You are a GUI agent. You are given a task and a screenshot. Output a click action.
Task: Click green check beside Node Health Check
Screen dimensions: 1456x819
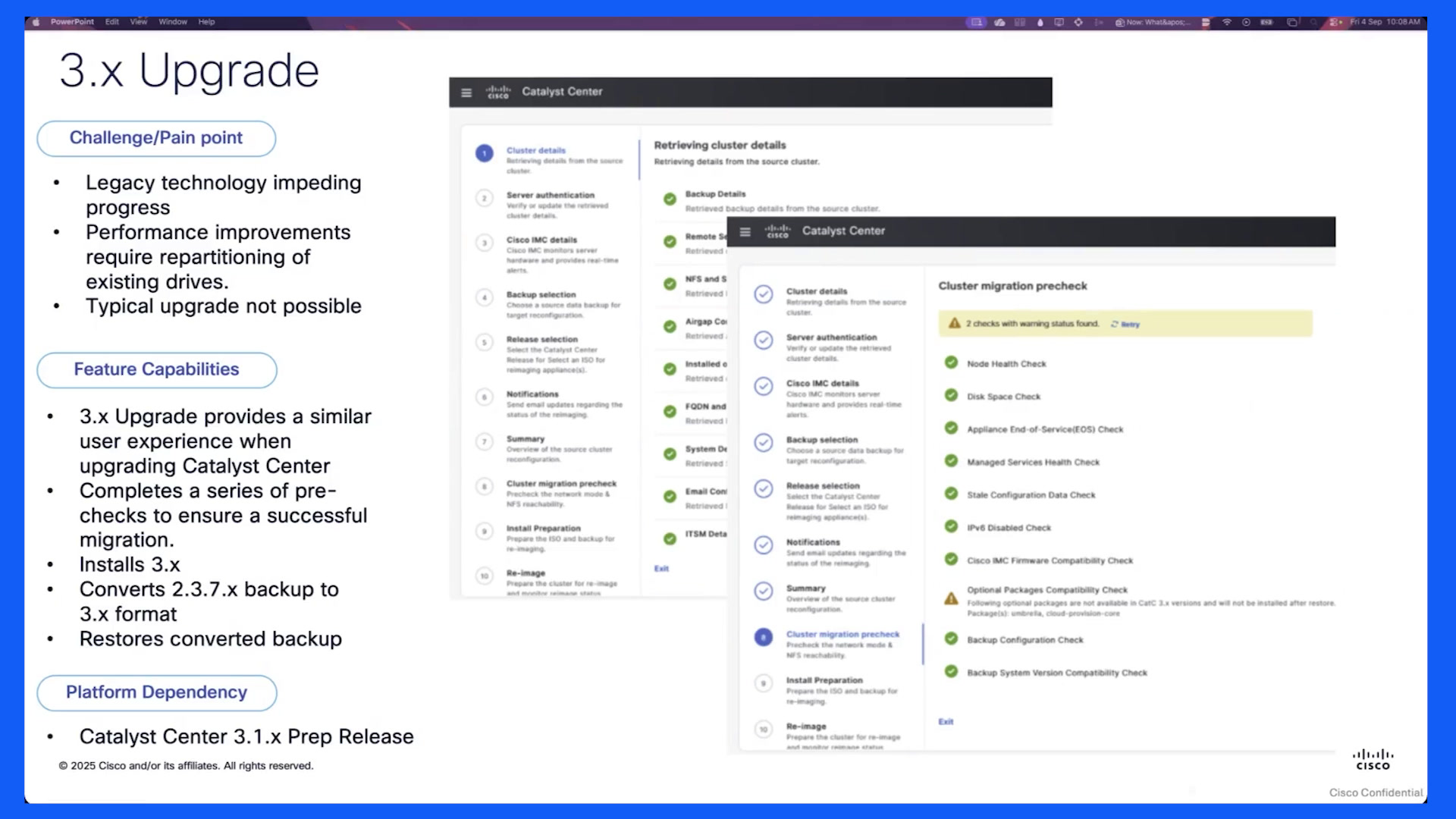point(951,362)
